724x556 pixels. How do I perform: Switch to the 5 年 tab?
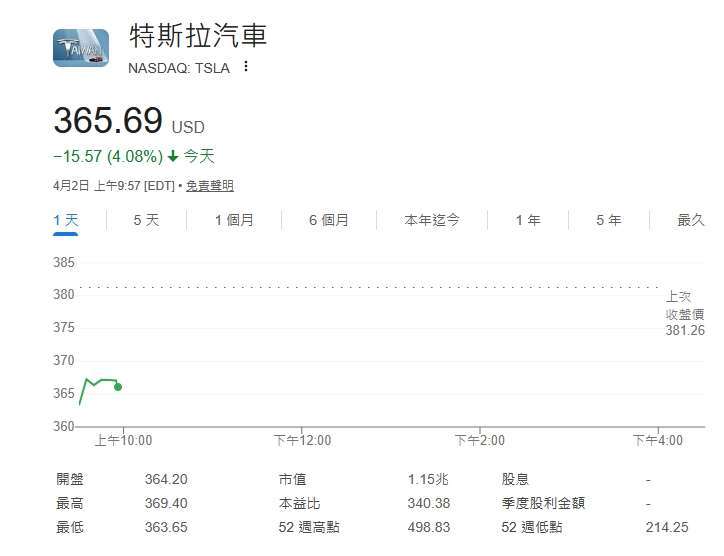608,220
